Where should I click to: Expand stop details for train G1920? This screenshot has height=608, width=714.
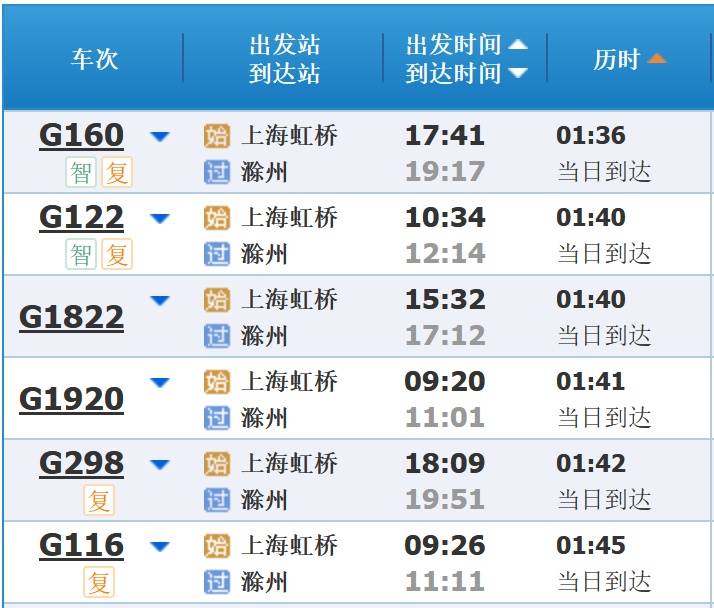[160, 382]
